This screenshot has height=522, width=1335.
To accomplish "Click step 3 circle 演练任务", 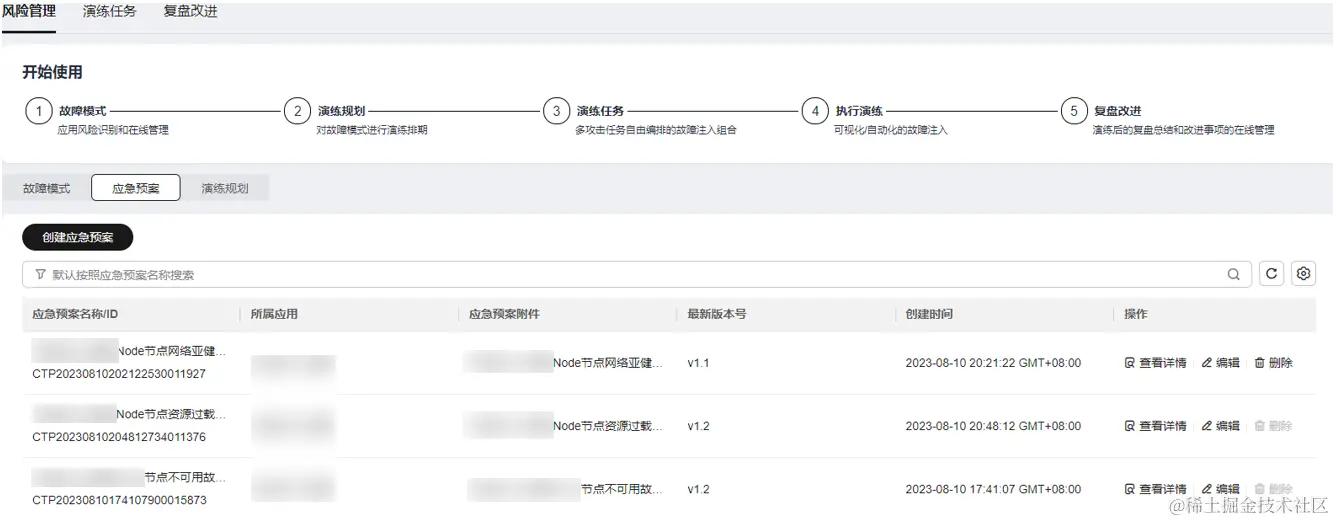I will tap(556, 111).
